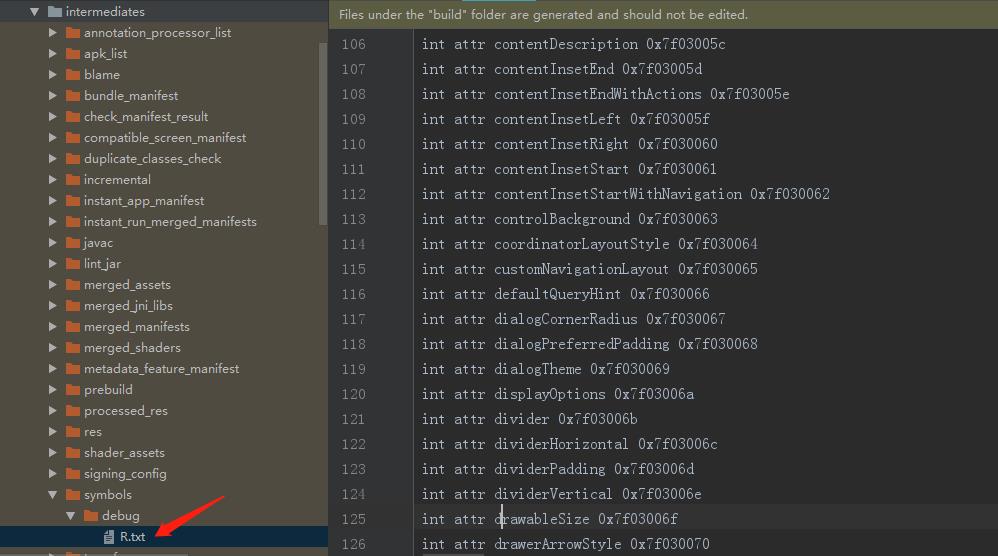The height and width of the screenshot is (556, 998).
Task: Click the merged_jni_libs folder icon
Action: click(73, 305)
